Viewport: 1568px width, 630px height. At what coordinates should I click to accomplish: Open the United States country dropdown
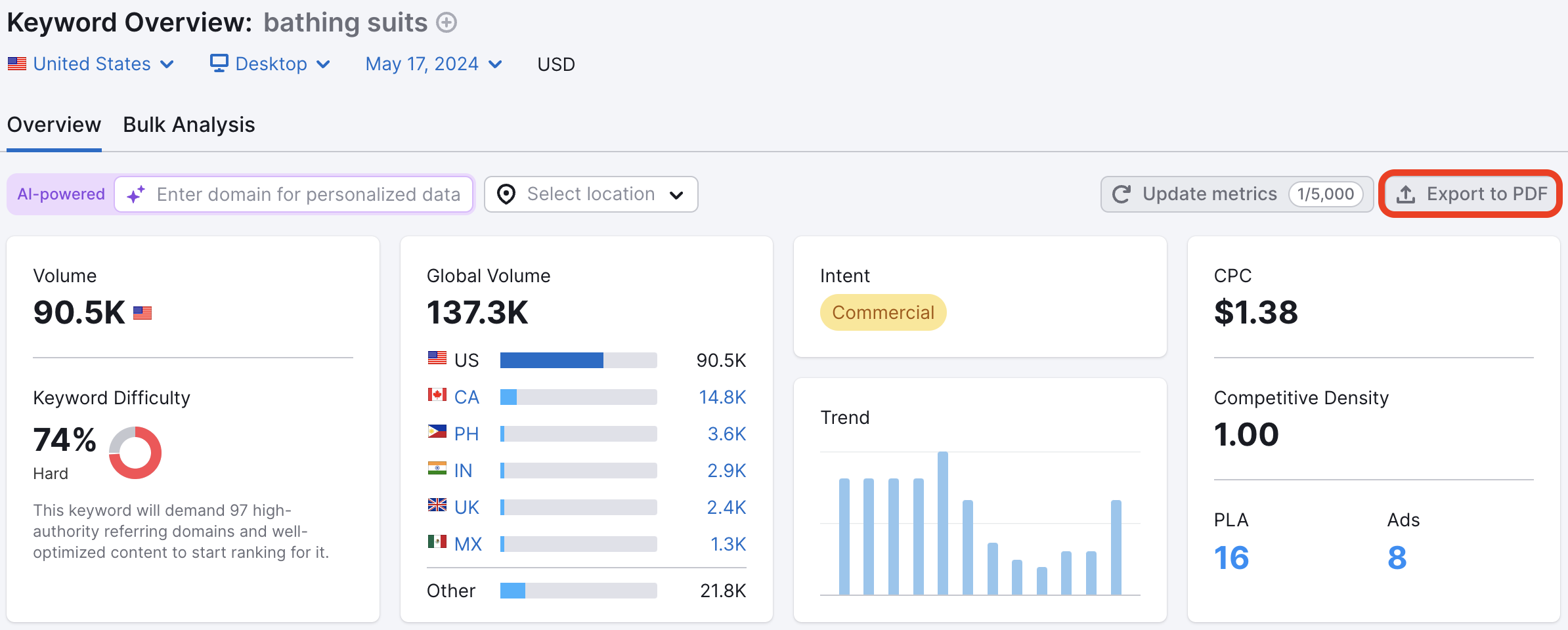pos(91,64)
